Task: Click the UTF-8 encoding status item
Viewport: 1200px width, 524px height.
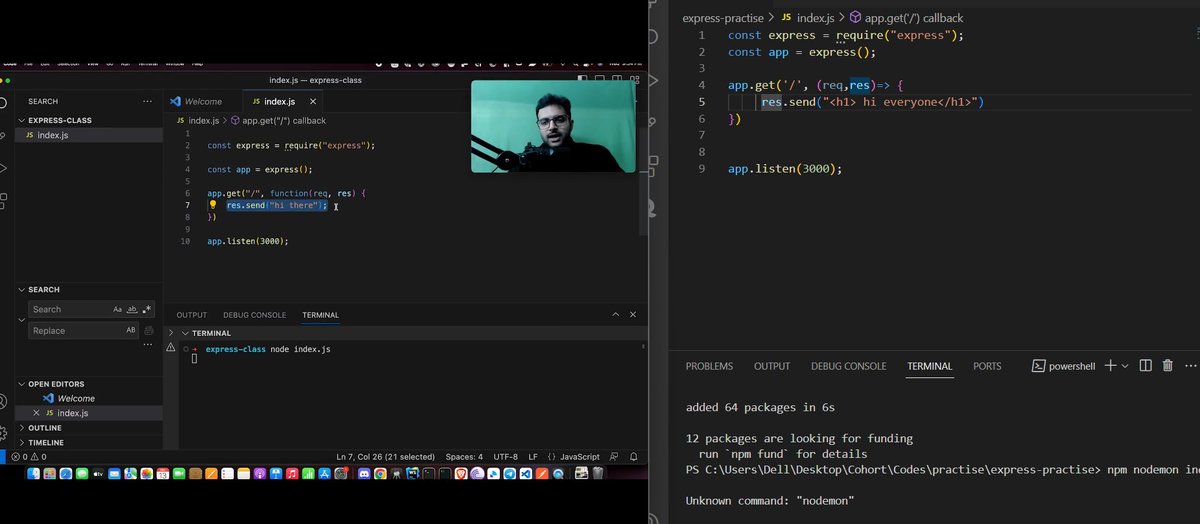Action: [x=505, y=457]
